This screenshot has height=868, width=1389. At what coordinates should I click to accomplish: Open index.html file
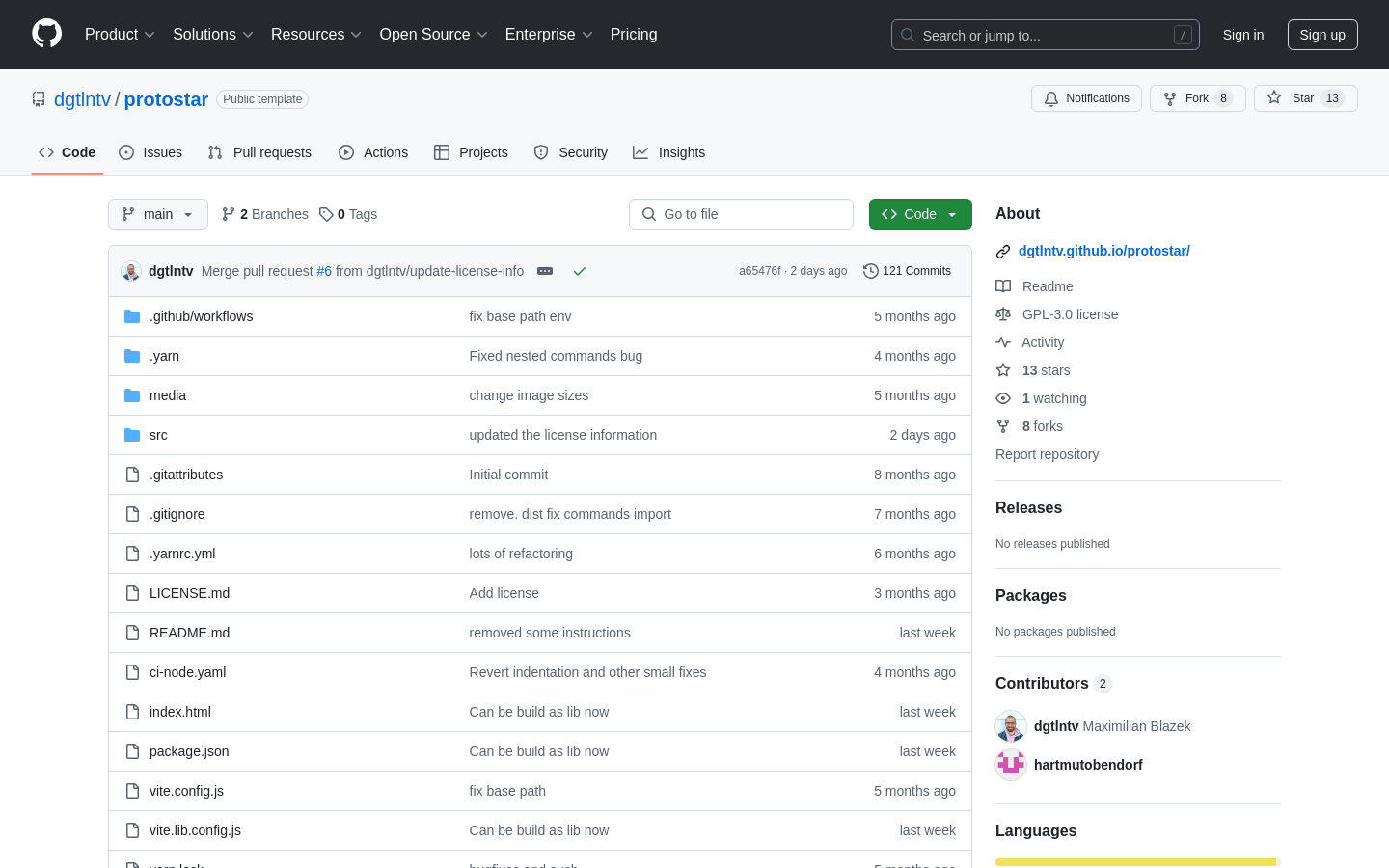tap(180, 712)
